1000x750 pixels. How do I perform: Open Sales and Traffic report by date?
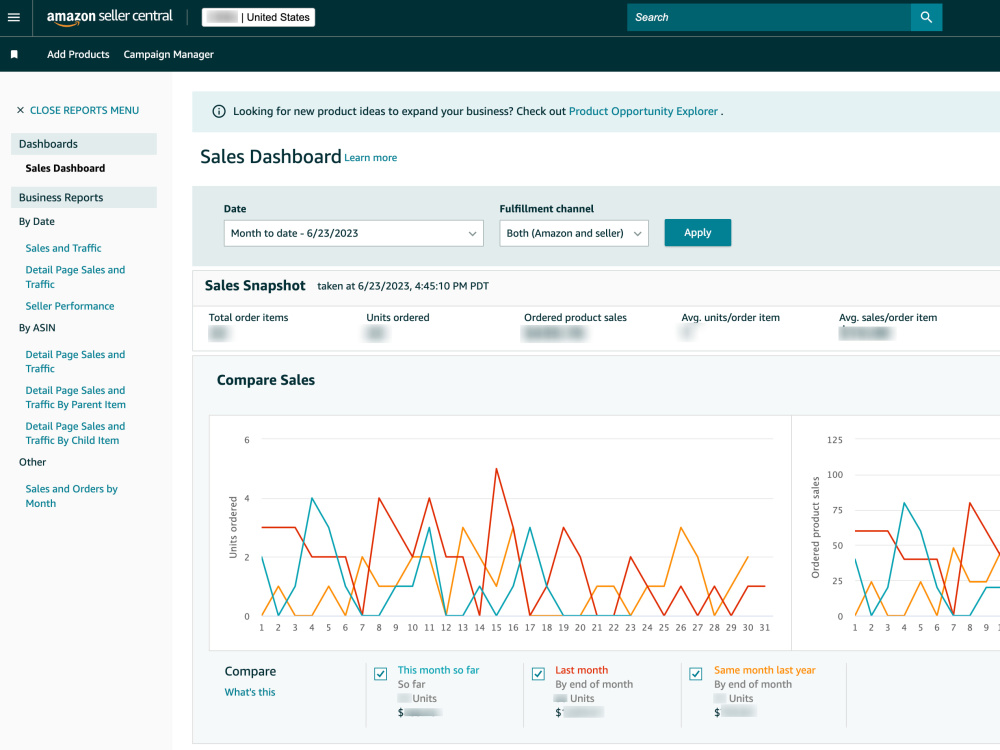[x=63, y=248]
